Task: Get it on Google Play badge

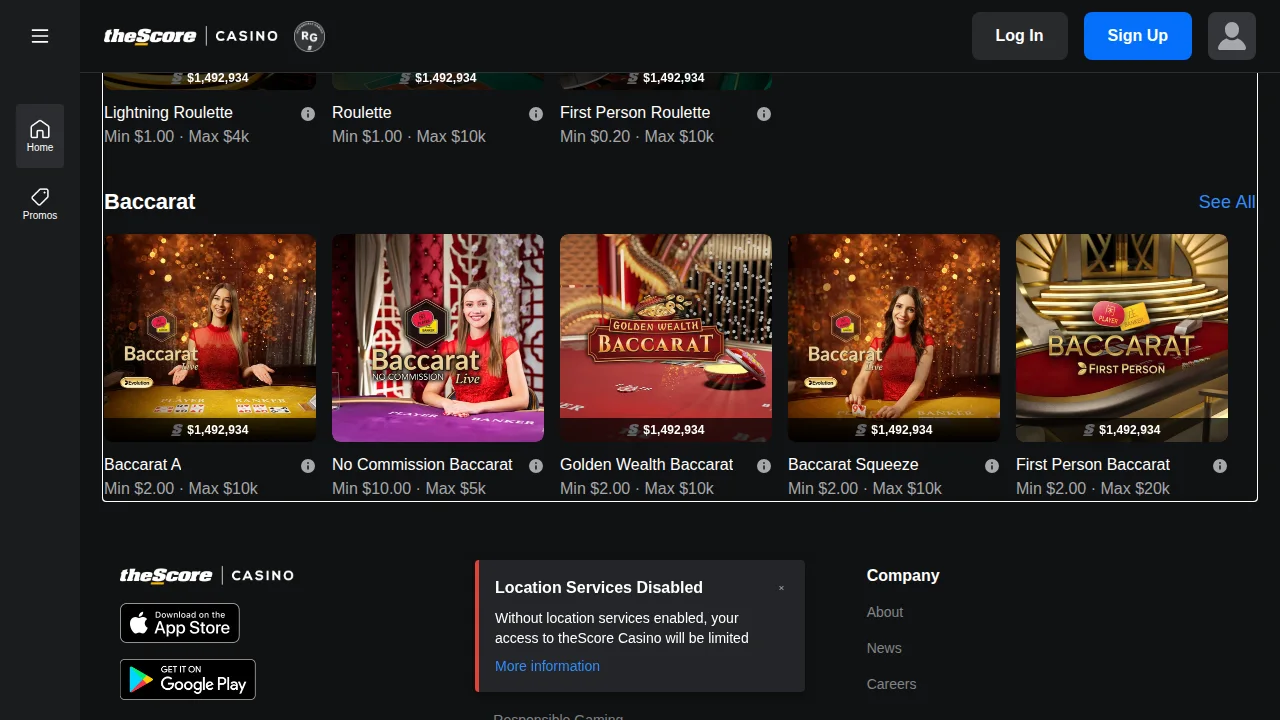Action: pos(188,679)
